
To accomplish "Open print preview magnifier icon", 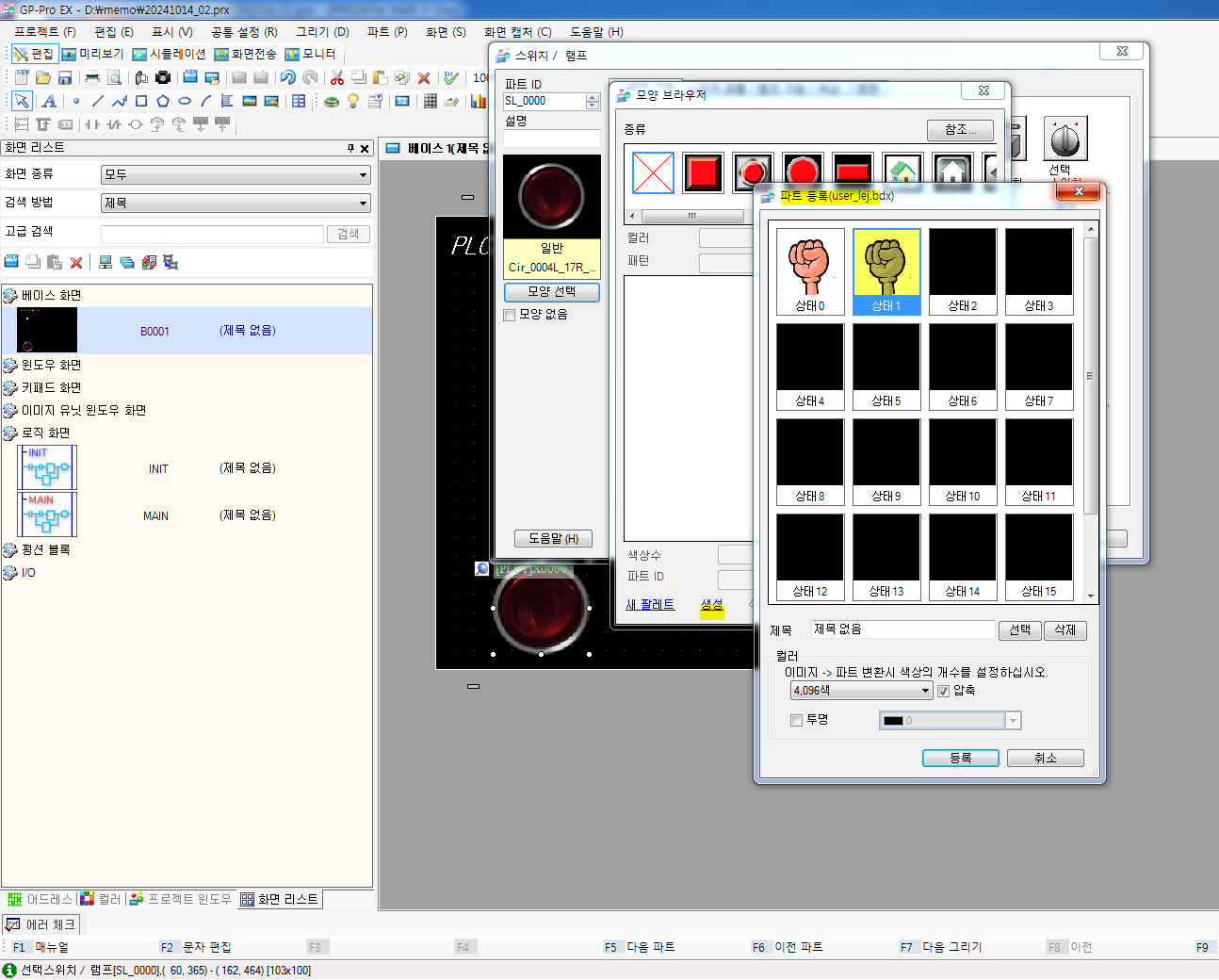I will pyautogui.click(x=114, y=77).
